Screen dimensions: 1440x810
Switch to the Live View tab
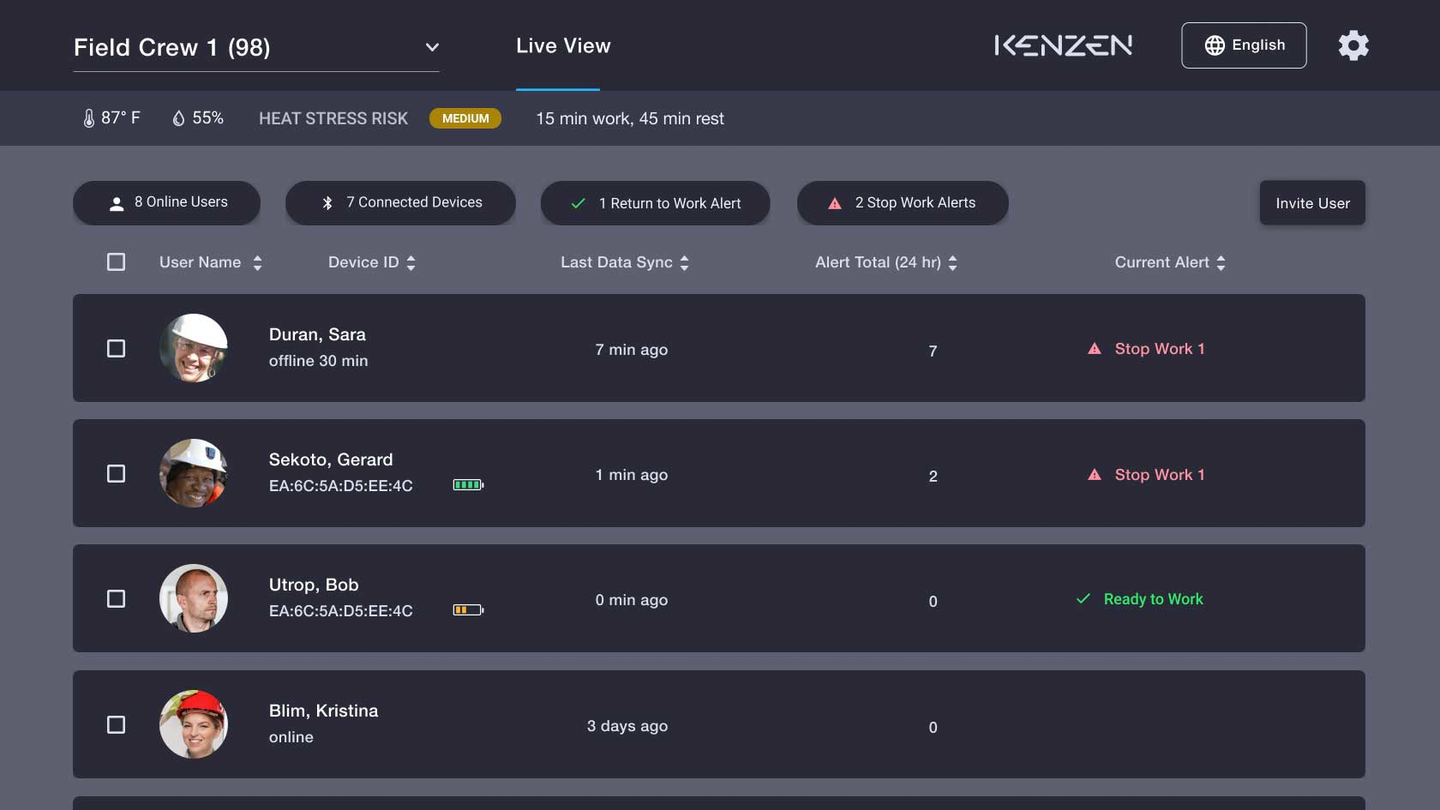(x=563, y=46)
